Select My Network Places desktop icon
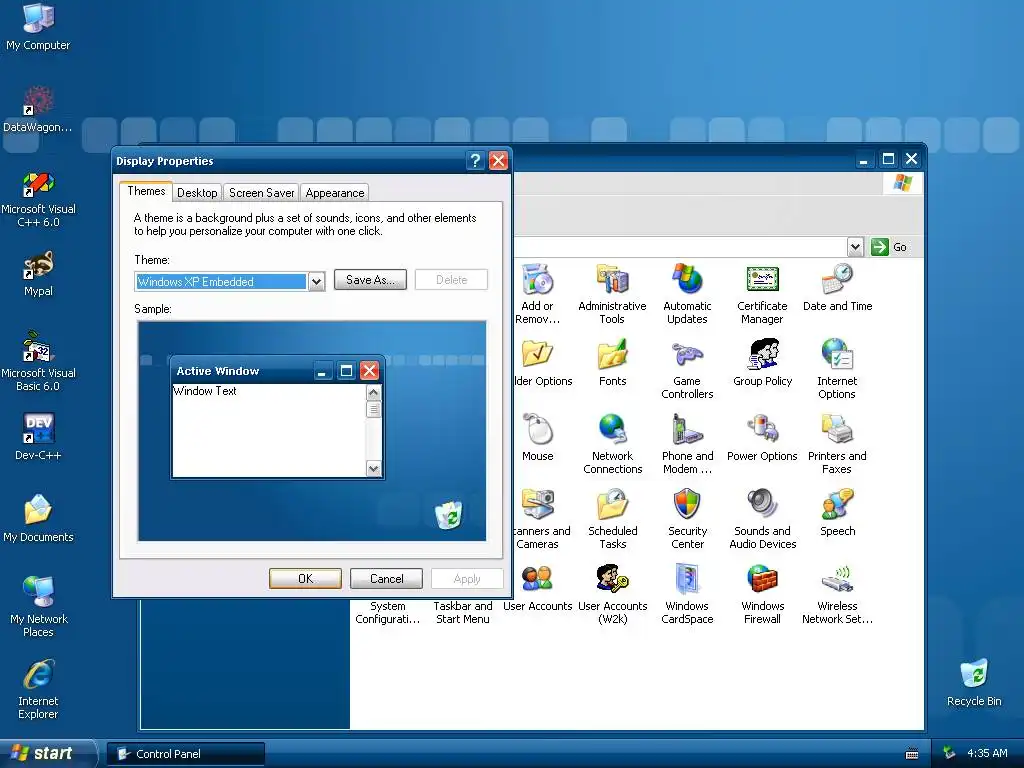 click(38, 592)
